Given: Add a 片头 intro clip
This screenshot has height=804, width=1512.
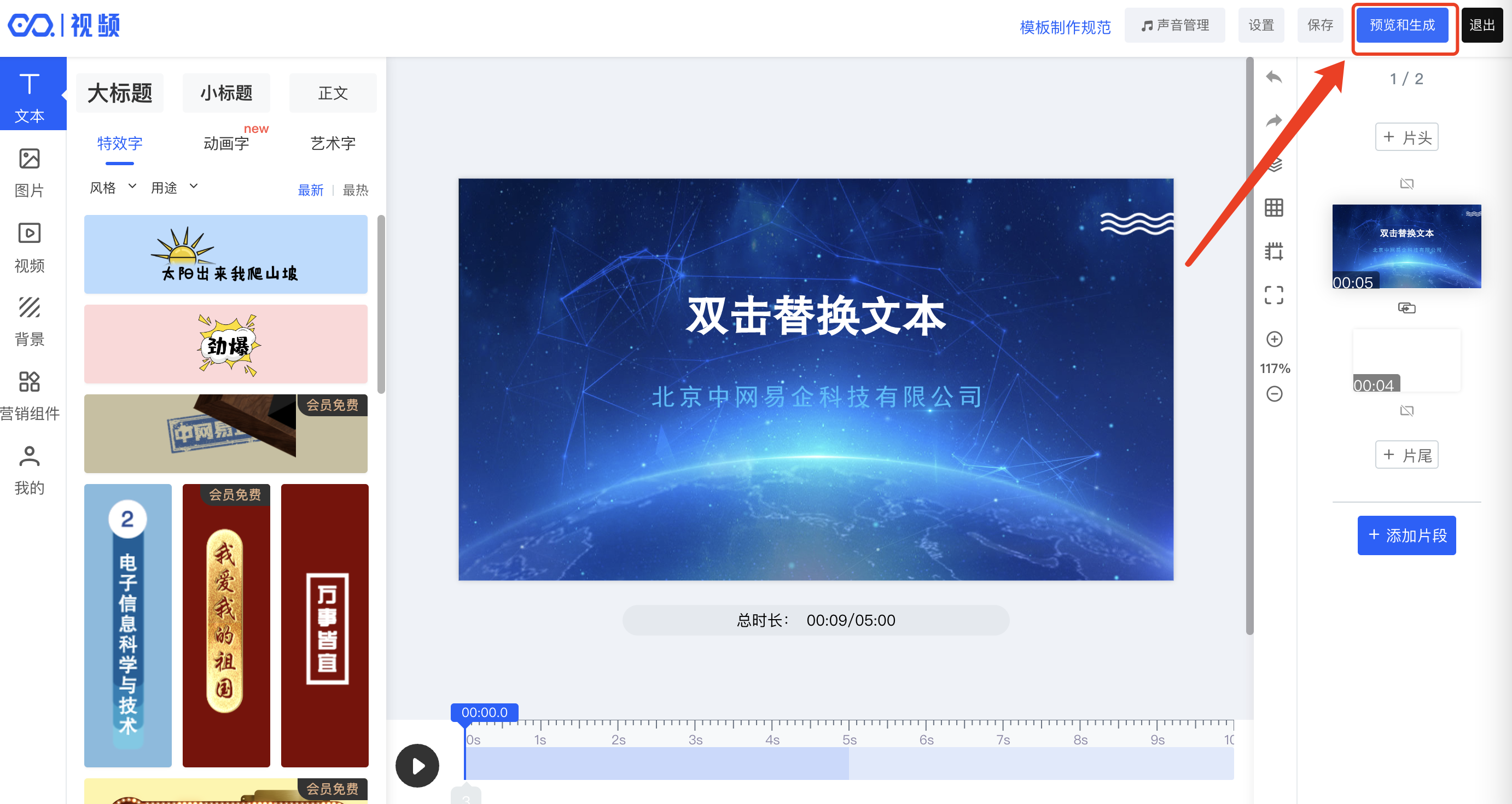Looking at the screenshot, I should tap(1406, 137).
